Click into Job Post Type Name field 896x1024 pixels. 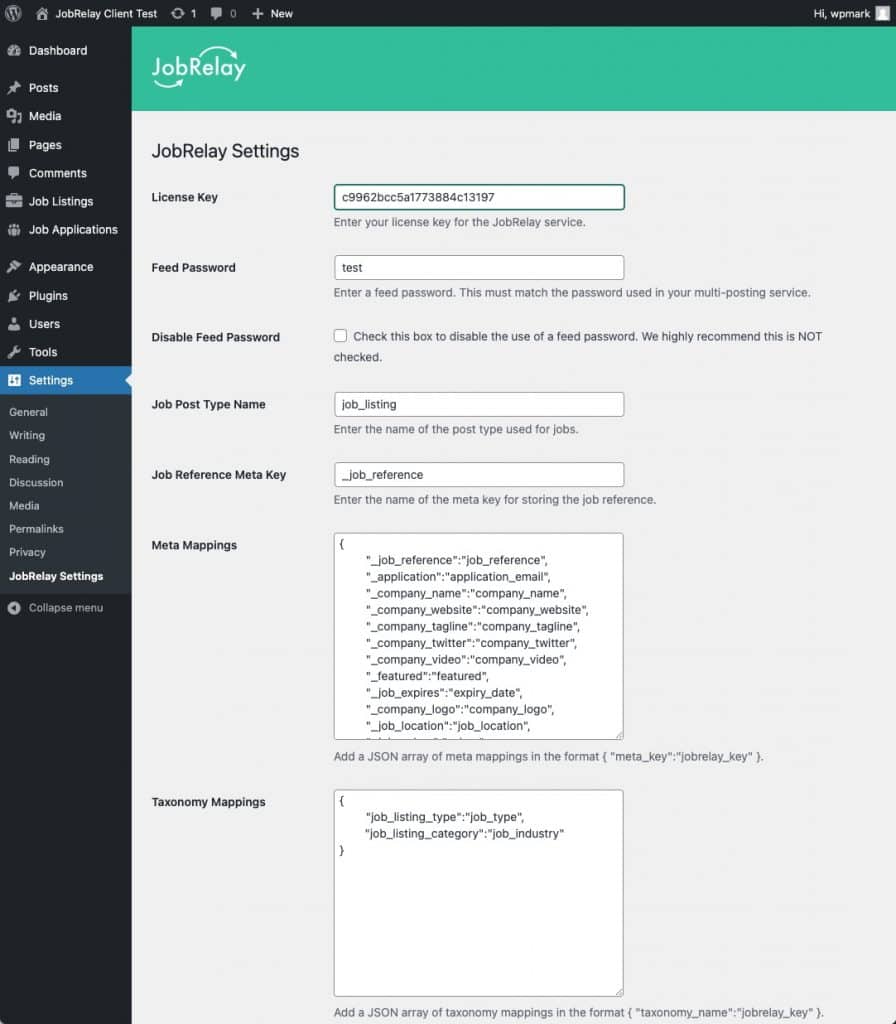tap(479, 404)
